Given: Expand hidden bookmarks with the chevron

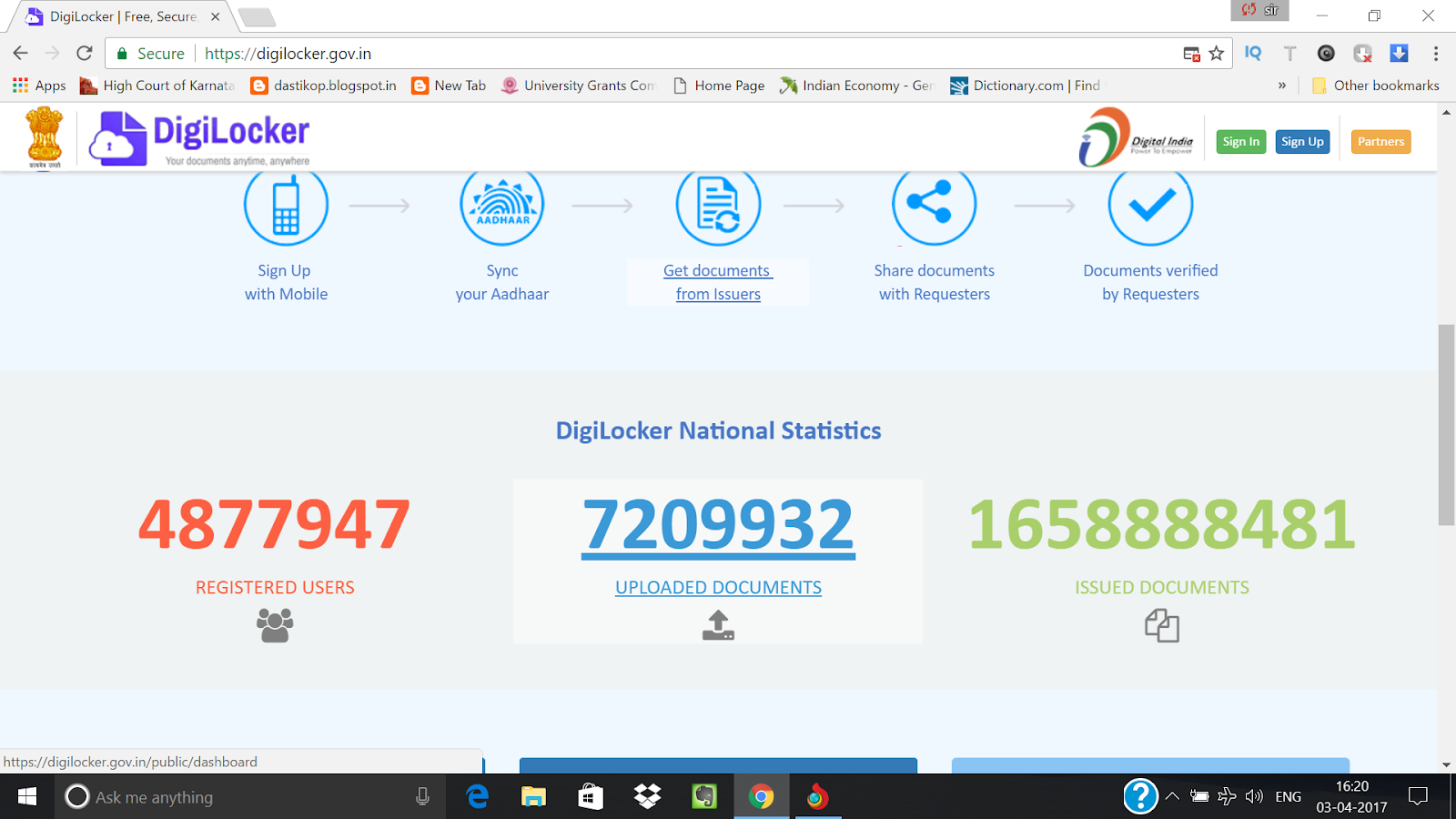Looking at the screenshot, I should click(x=1282, y=86).
